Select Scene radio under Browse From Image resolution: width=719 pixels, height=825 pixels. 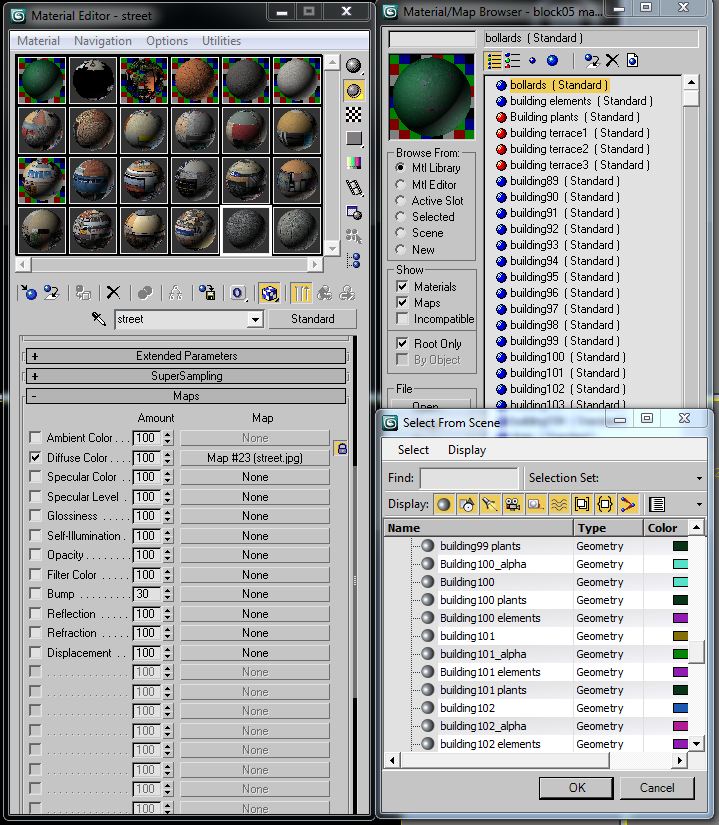click(x=401, y=233)
